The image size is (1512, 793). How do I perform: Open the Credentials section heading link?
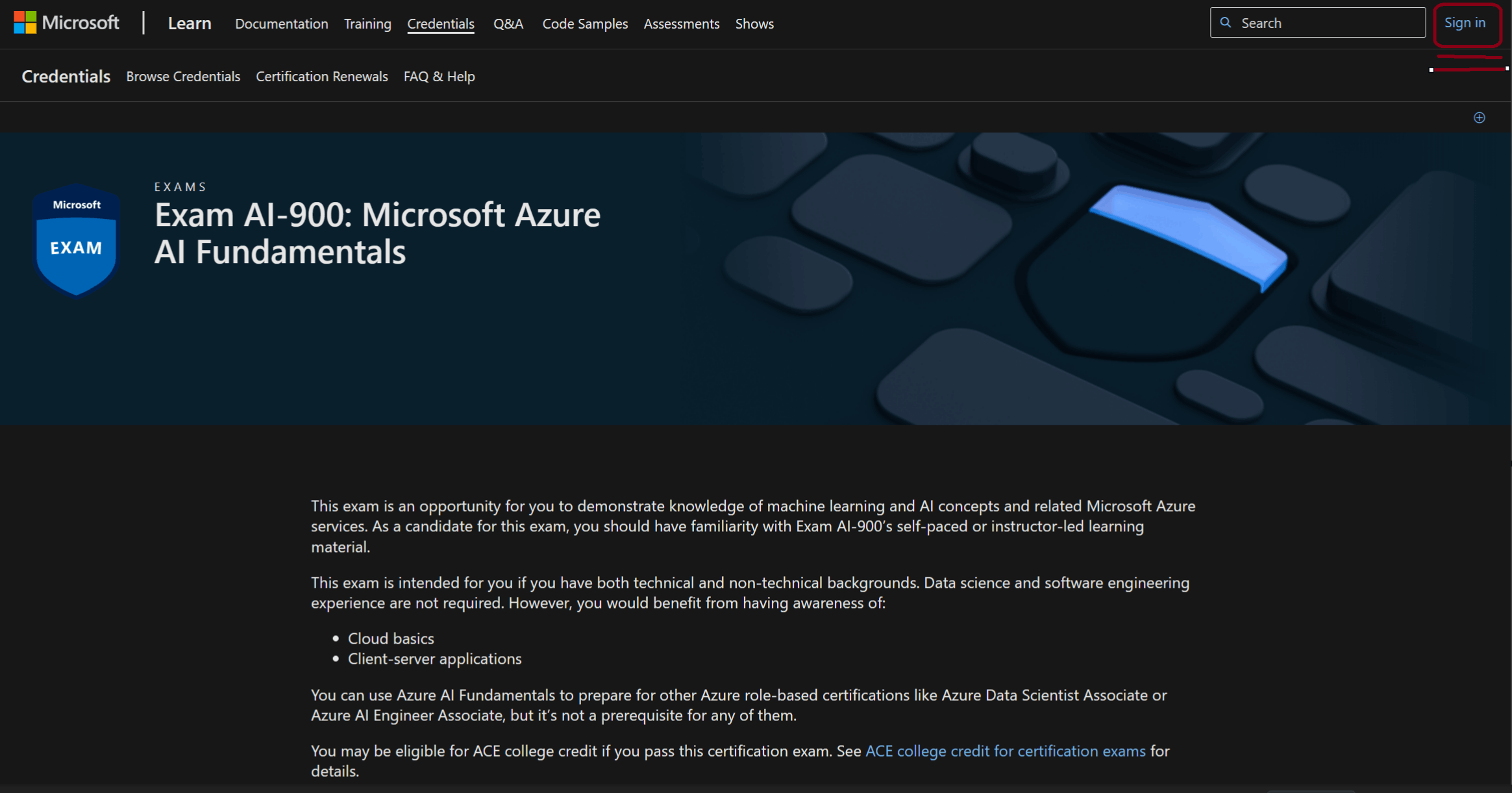click(66, 77)
